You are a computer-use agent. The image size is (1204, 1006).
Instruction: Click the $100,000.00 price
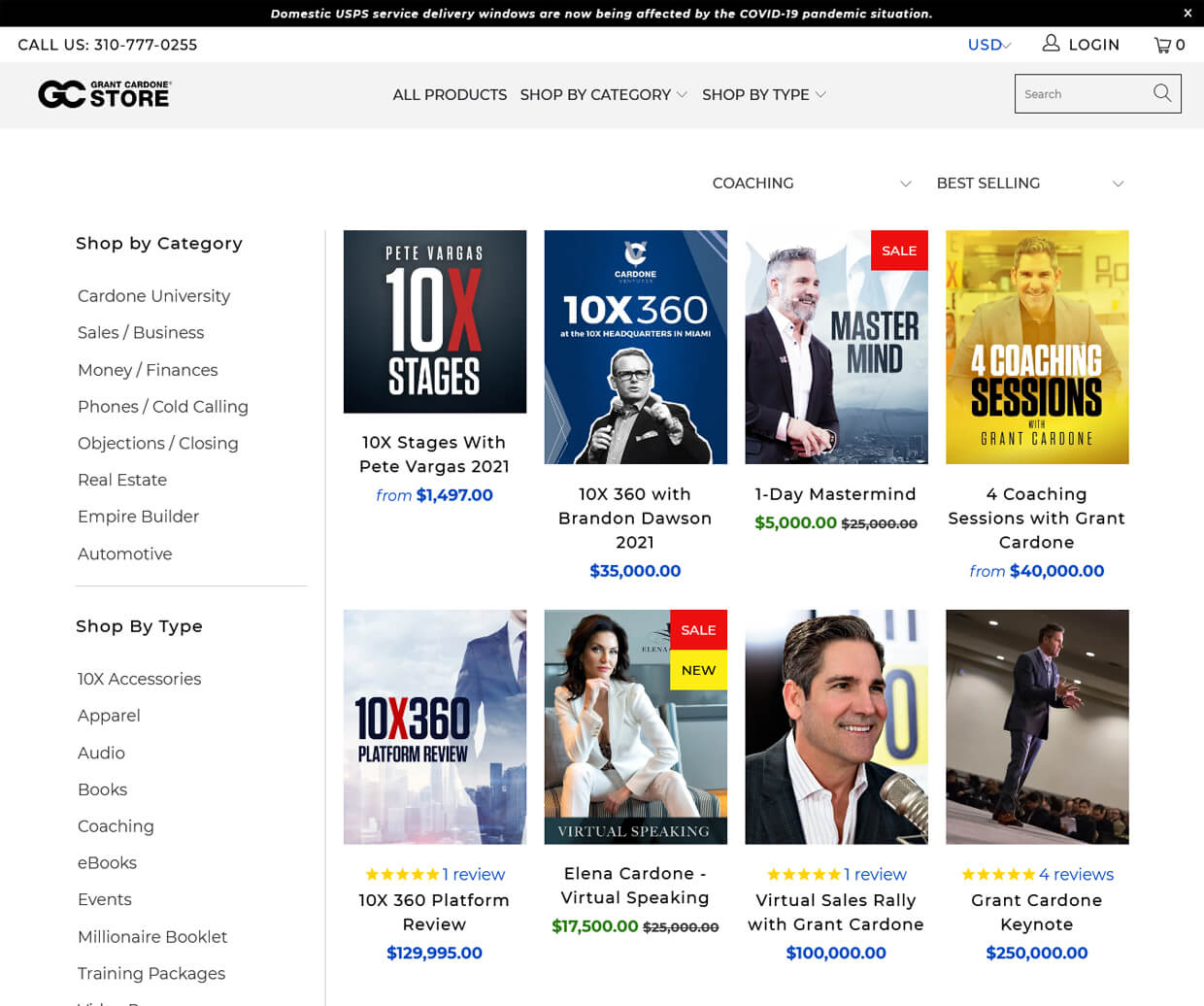pyautogui.click(x=836, y=953)
